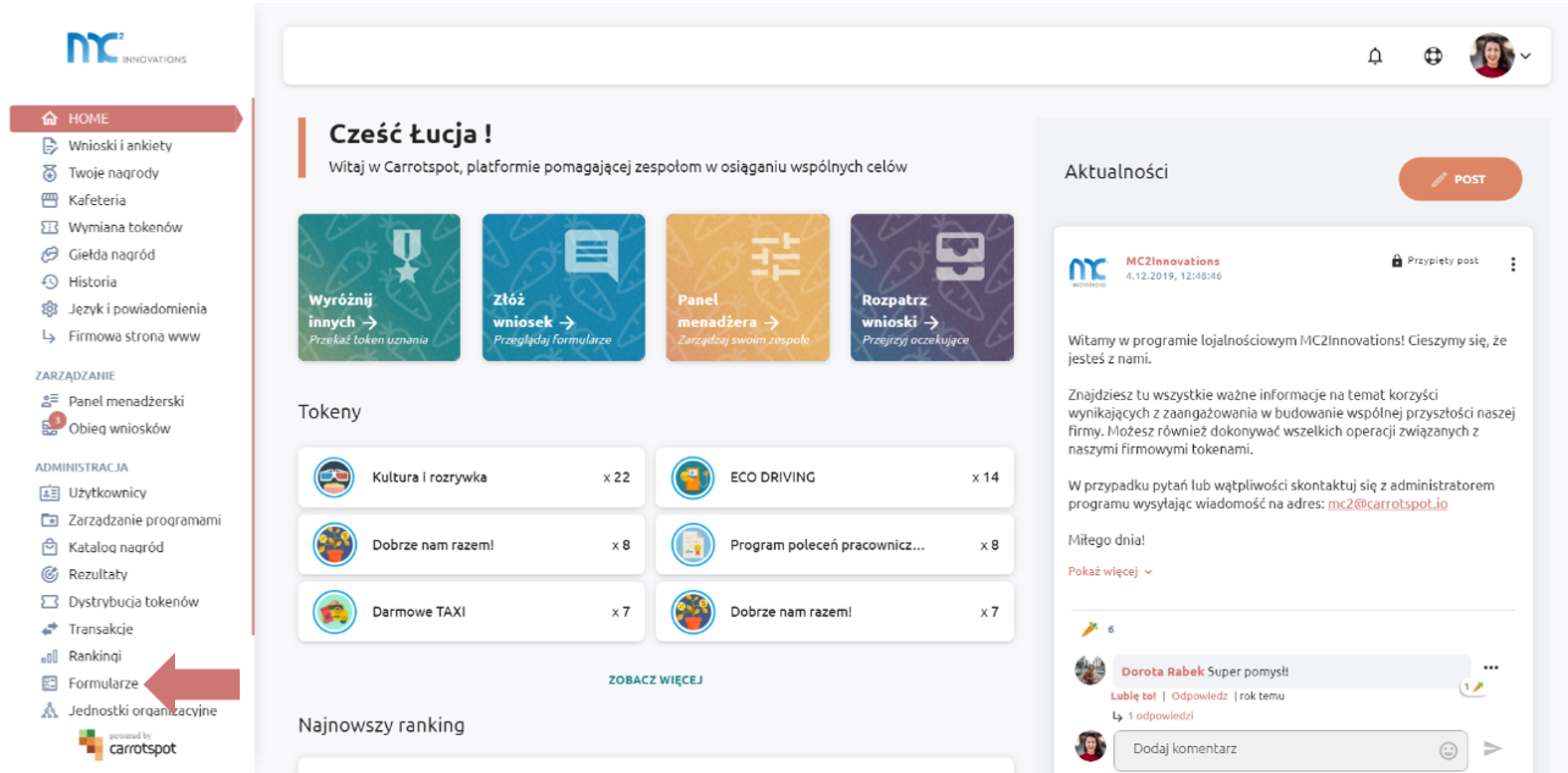Expand post with Pokaż więcej
The height and width of the screenshot is (773, 1568).
pos(1109,572)
